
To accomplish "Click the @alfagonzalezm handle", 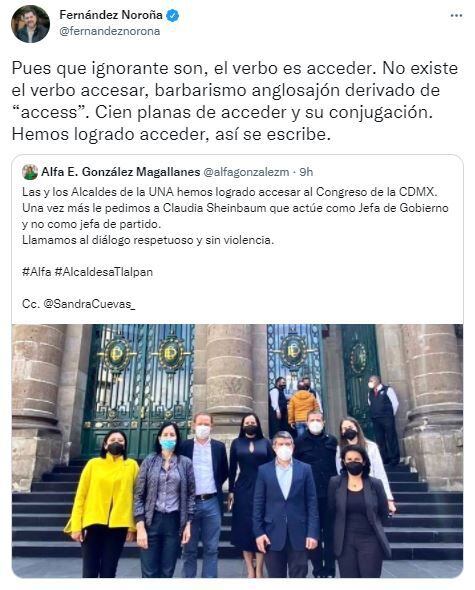I will tap(246, 172).
